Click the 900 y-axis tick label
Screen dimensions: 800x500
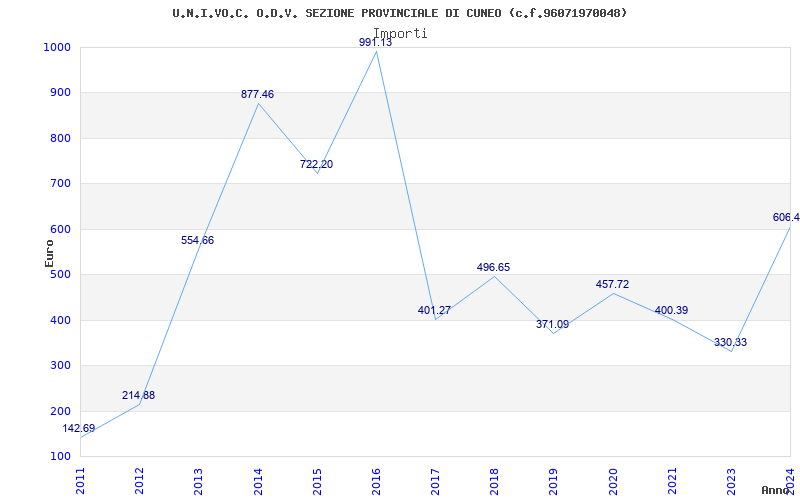60,93
